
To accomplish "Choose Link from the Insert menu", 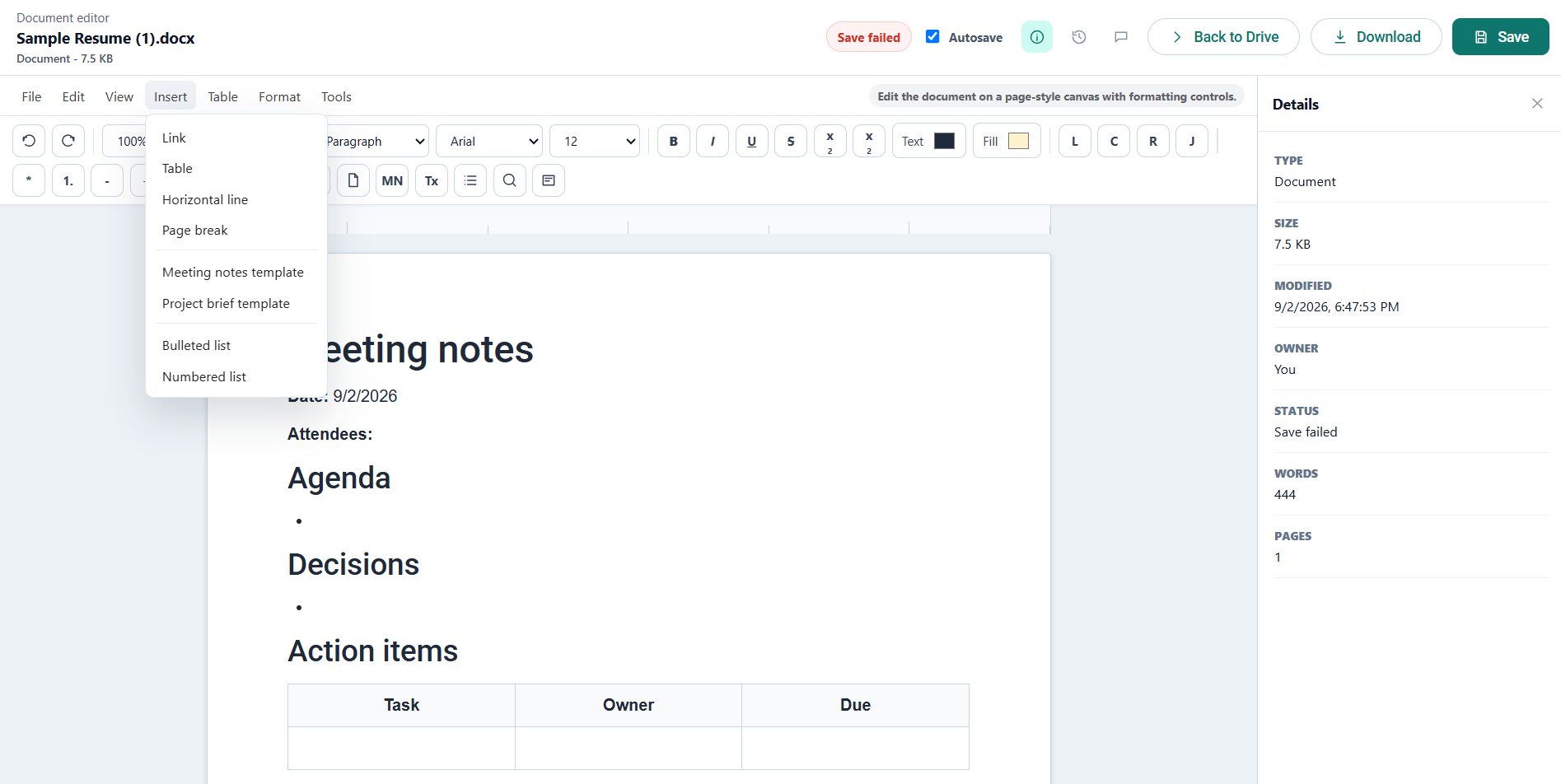I will (236, 138).
